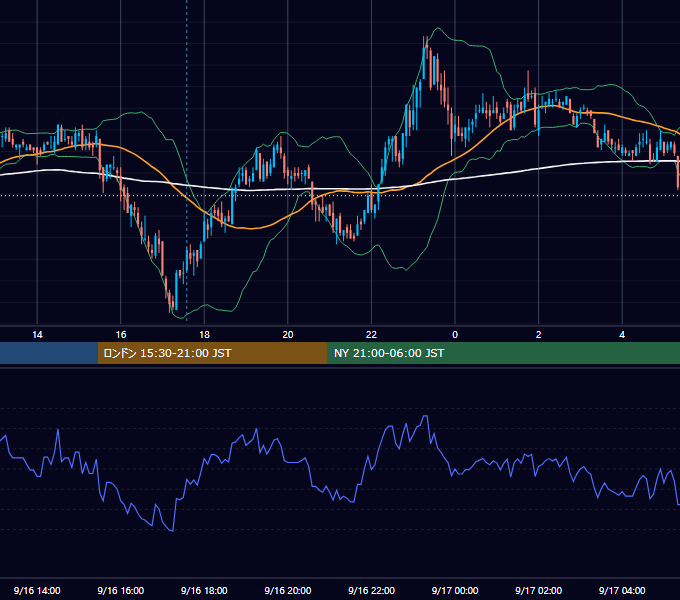
Task: Click the 9/17 00:00 time label
Action: point(455,590)
